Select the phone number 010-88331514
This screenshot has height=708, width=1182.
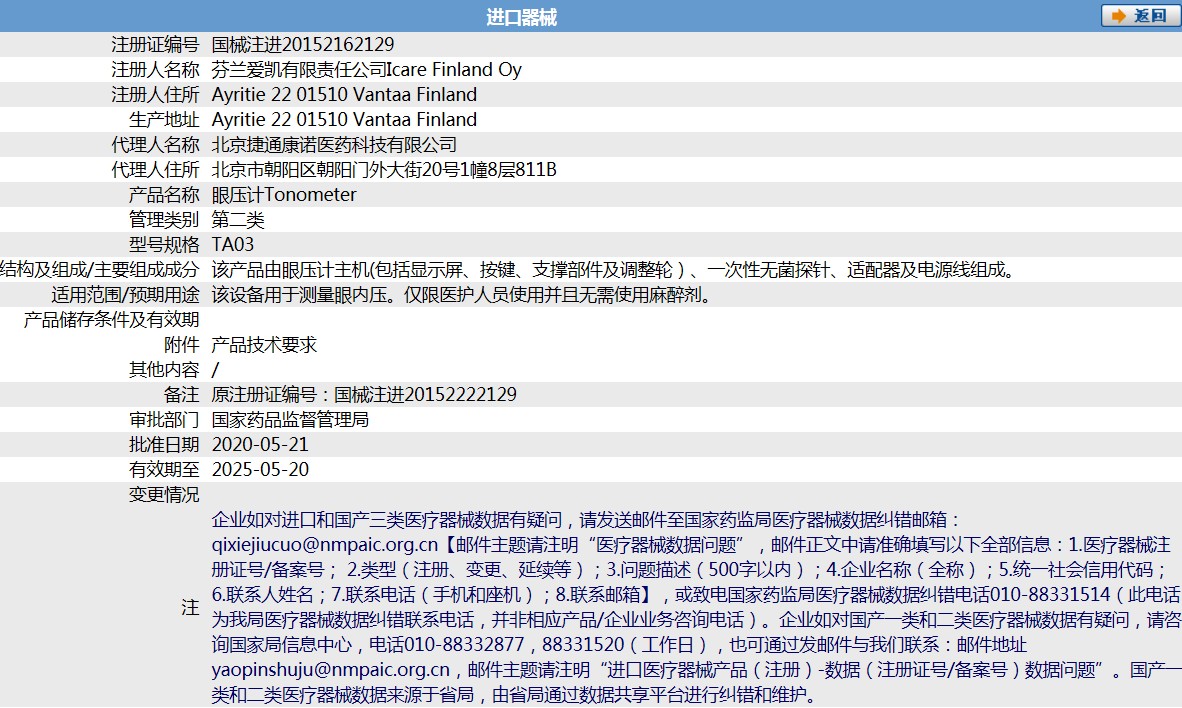click(x=1050, y=594)
